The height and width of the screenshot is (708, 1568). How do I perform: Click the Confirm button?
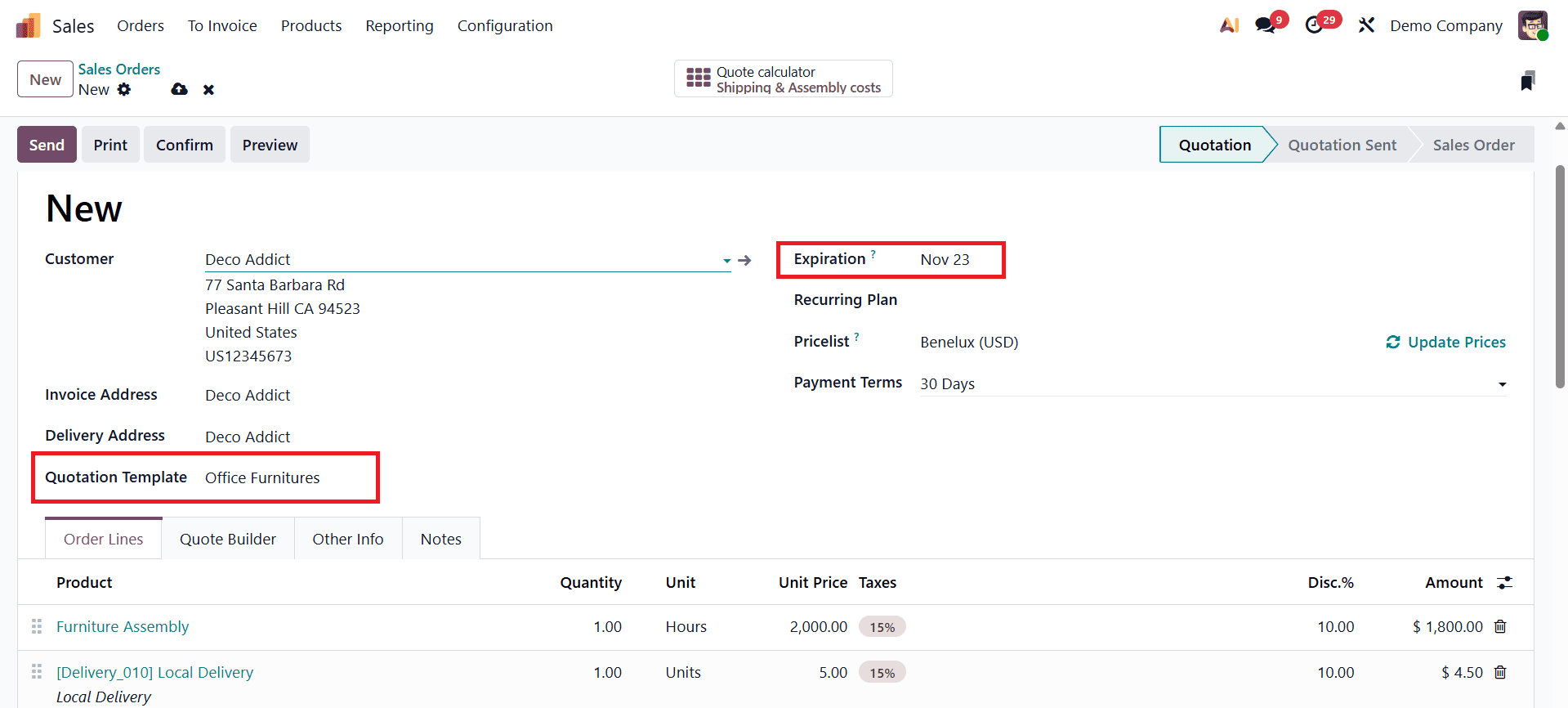click(185, 145)
